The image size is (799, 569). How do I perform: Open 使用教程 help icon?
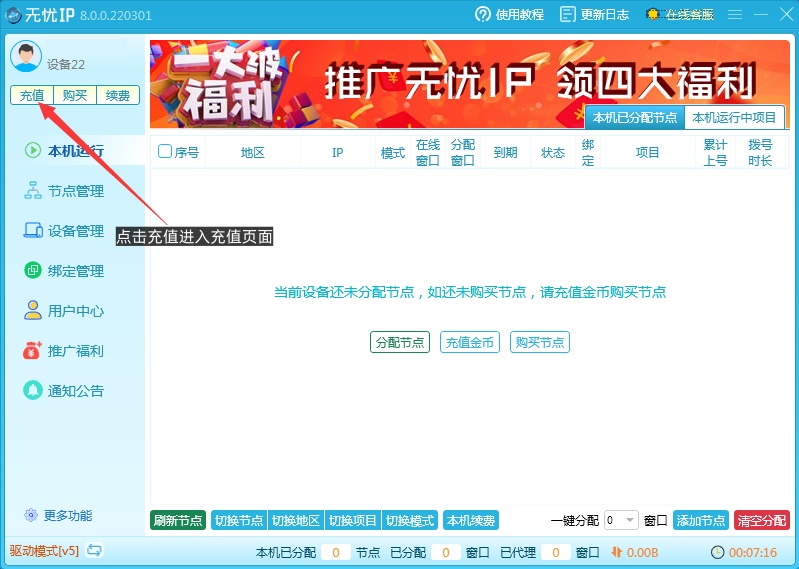(482, 14)
